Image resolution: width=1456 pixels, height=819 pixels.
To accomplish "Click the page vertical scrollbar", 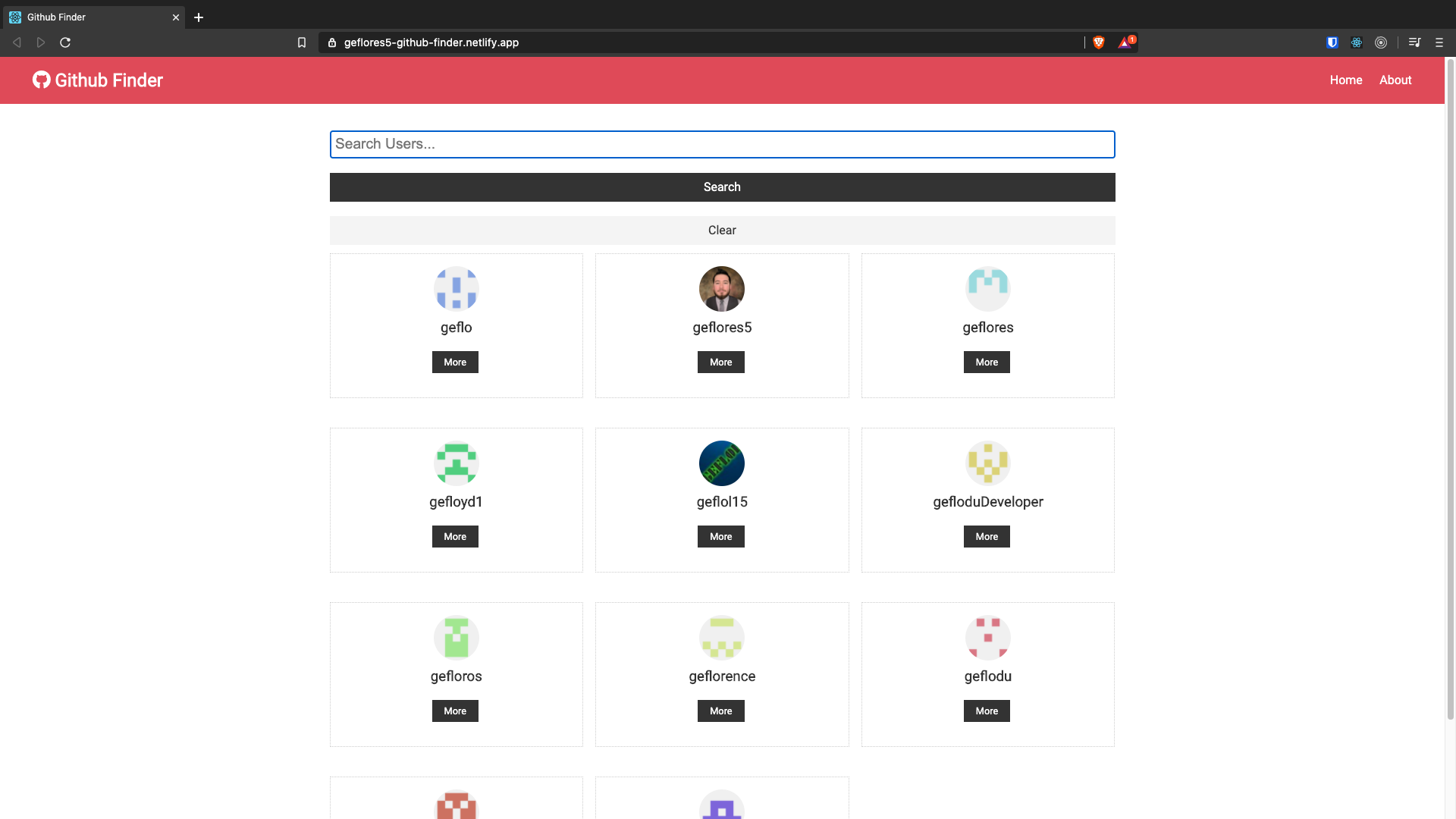I will [x=1450, y=391].
